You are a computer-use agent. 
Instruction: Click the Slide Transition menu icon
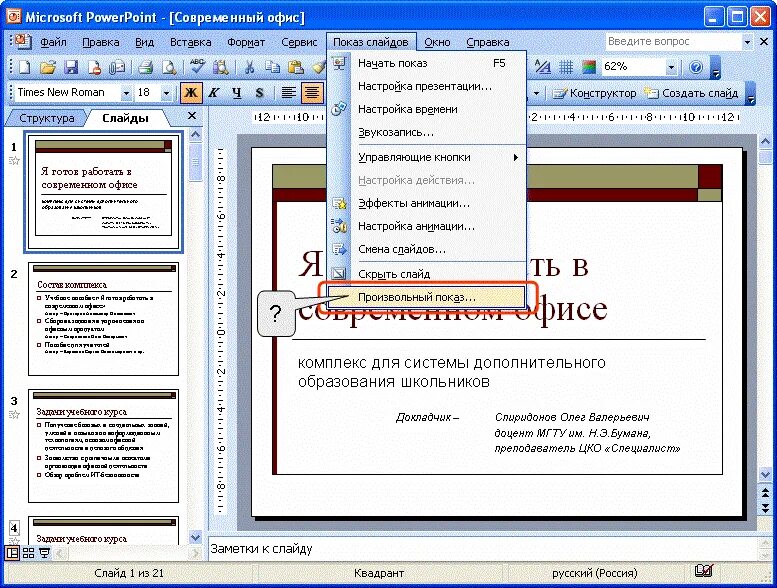tap(339, 249)
